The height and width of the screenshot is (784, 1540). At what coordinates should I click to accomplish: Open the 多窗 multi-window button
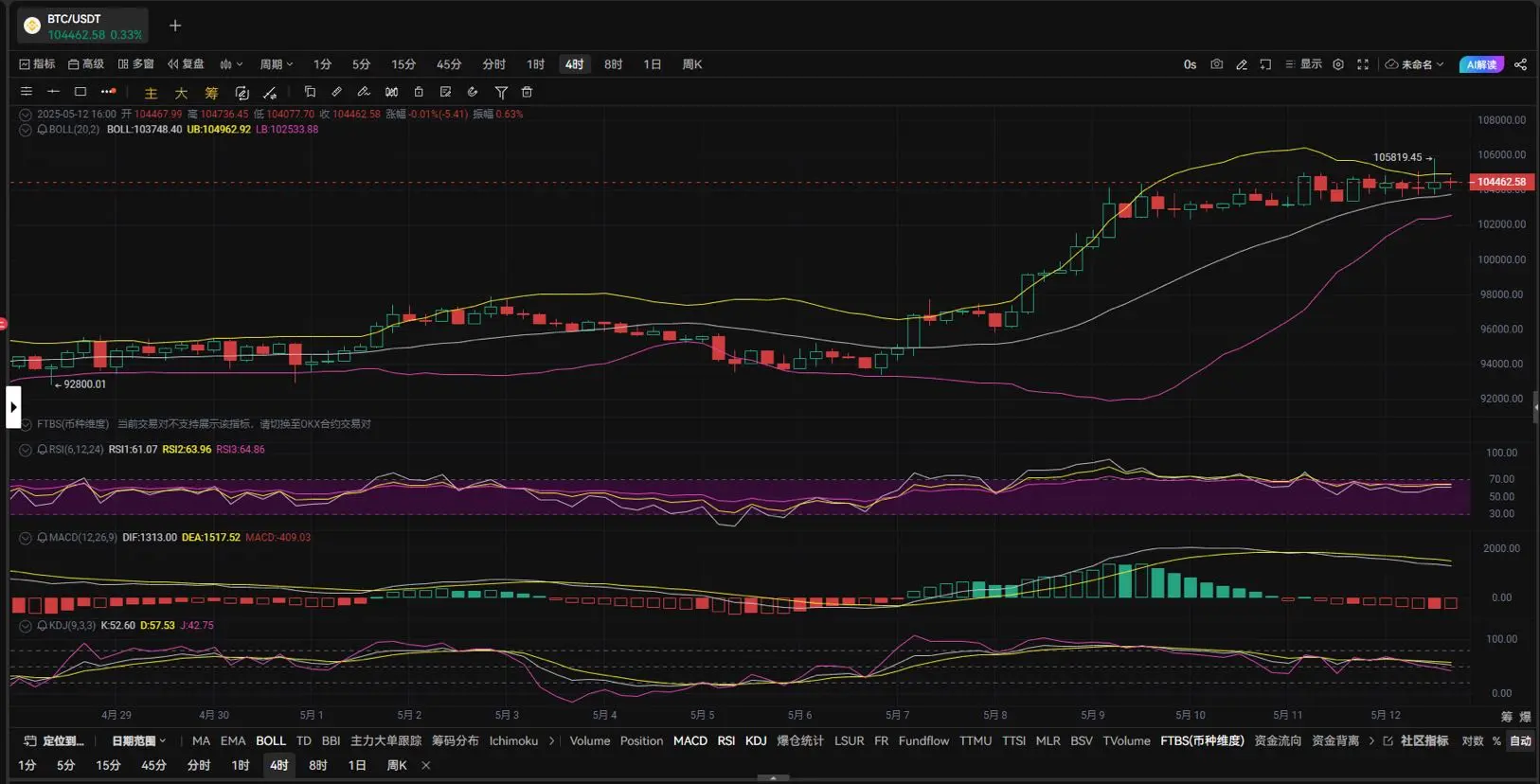pos(135,64)
